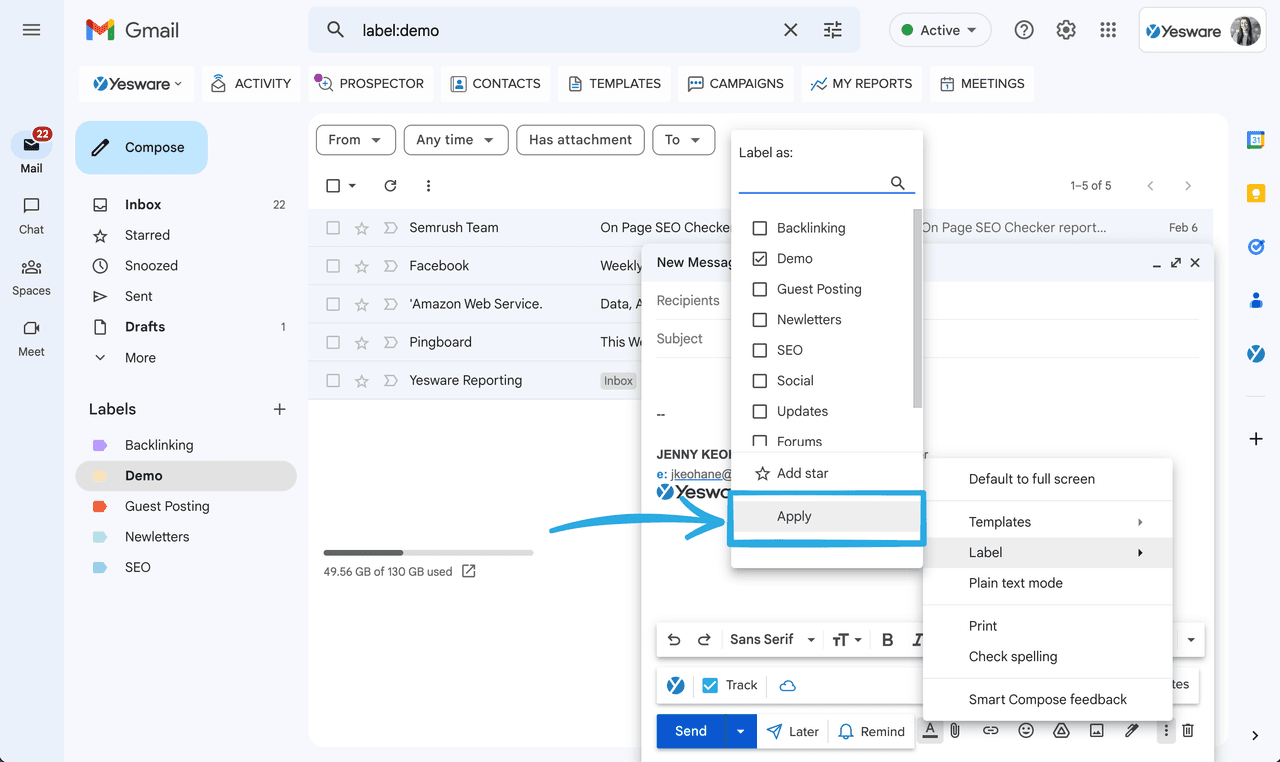The height and width of the screenshot is (762, 1280).
Task: Discard draft using the trash icon
Action: click(1188, 731)
